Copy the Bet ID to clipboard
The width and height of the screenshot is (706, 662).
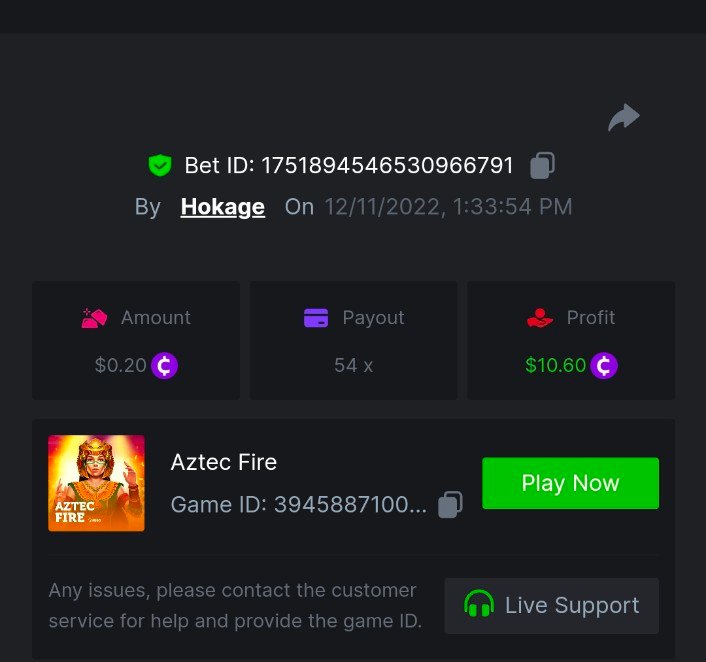[x=542, y=165]
